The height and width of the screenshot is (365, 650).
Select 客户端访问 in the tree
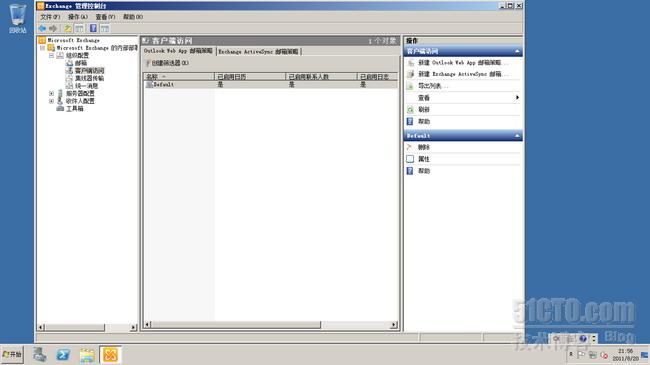pos(90,71)
